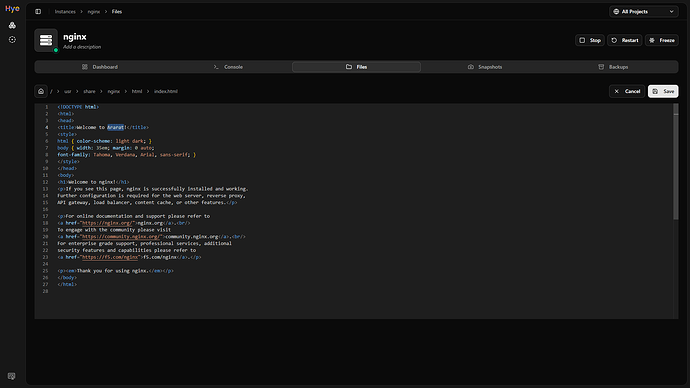Go to root via home icon
Viewport: 690px width, 388px height.
click(41, 91)
